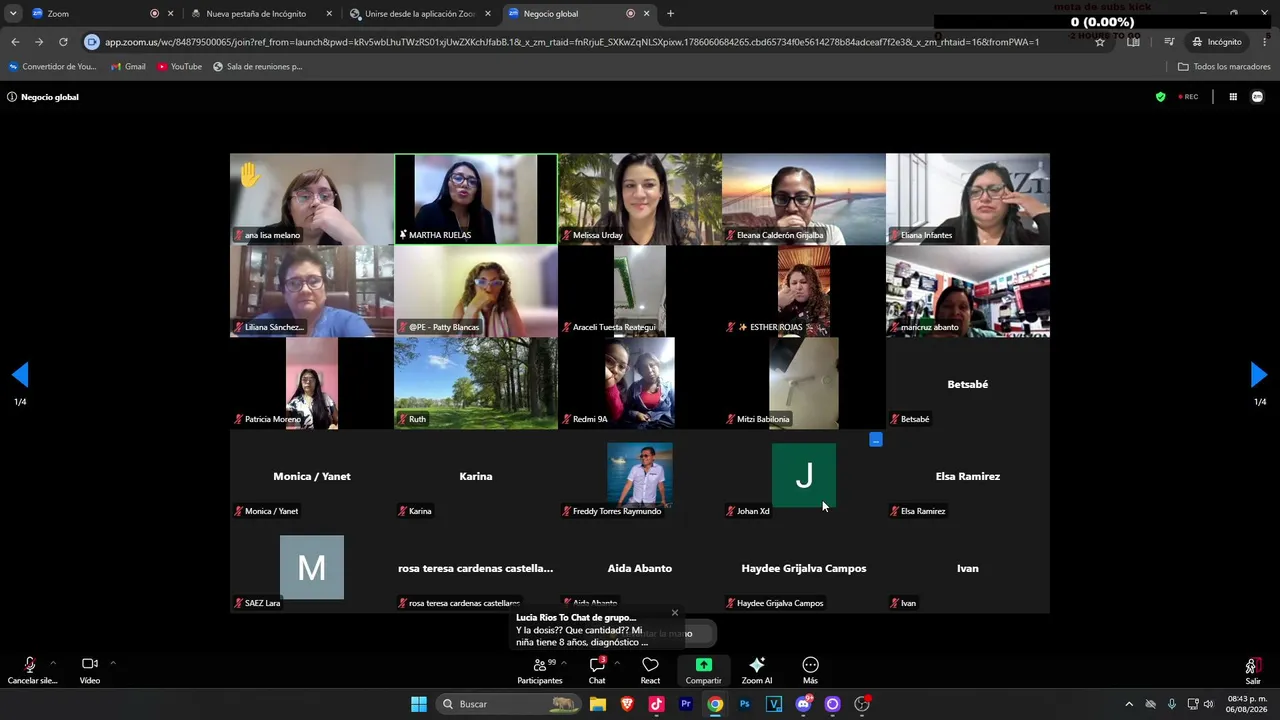Image resolution: width=1280 pixels, height=720 pixels.
Task: Open the taskbar volume control
Action: pyautogui.click(x=1209, y=704)
